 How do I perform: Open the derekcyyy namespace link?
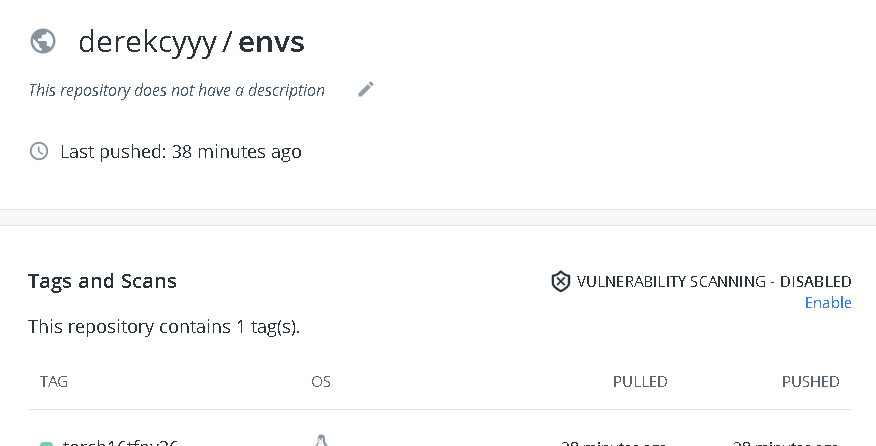pyautogui.click(x=146, y=42)
